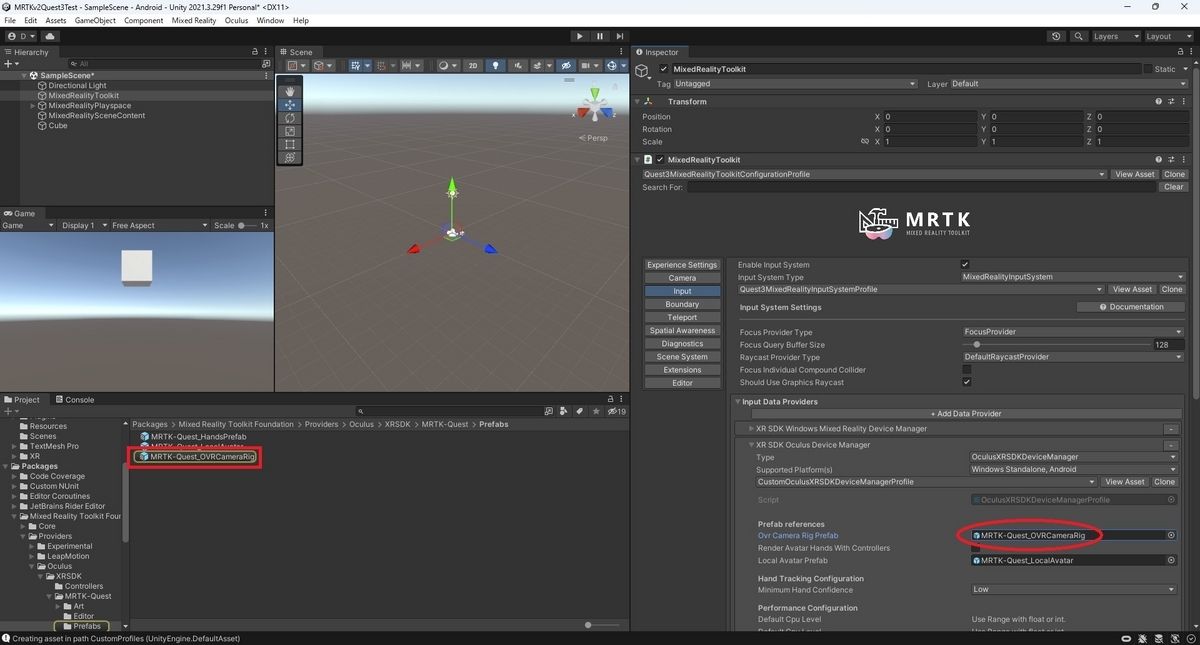Toggle 2D view mode in Scene
The height and width of the screenshot is (645, 1200).
coord(474,66)
